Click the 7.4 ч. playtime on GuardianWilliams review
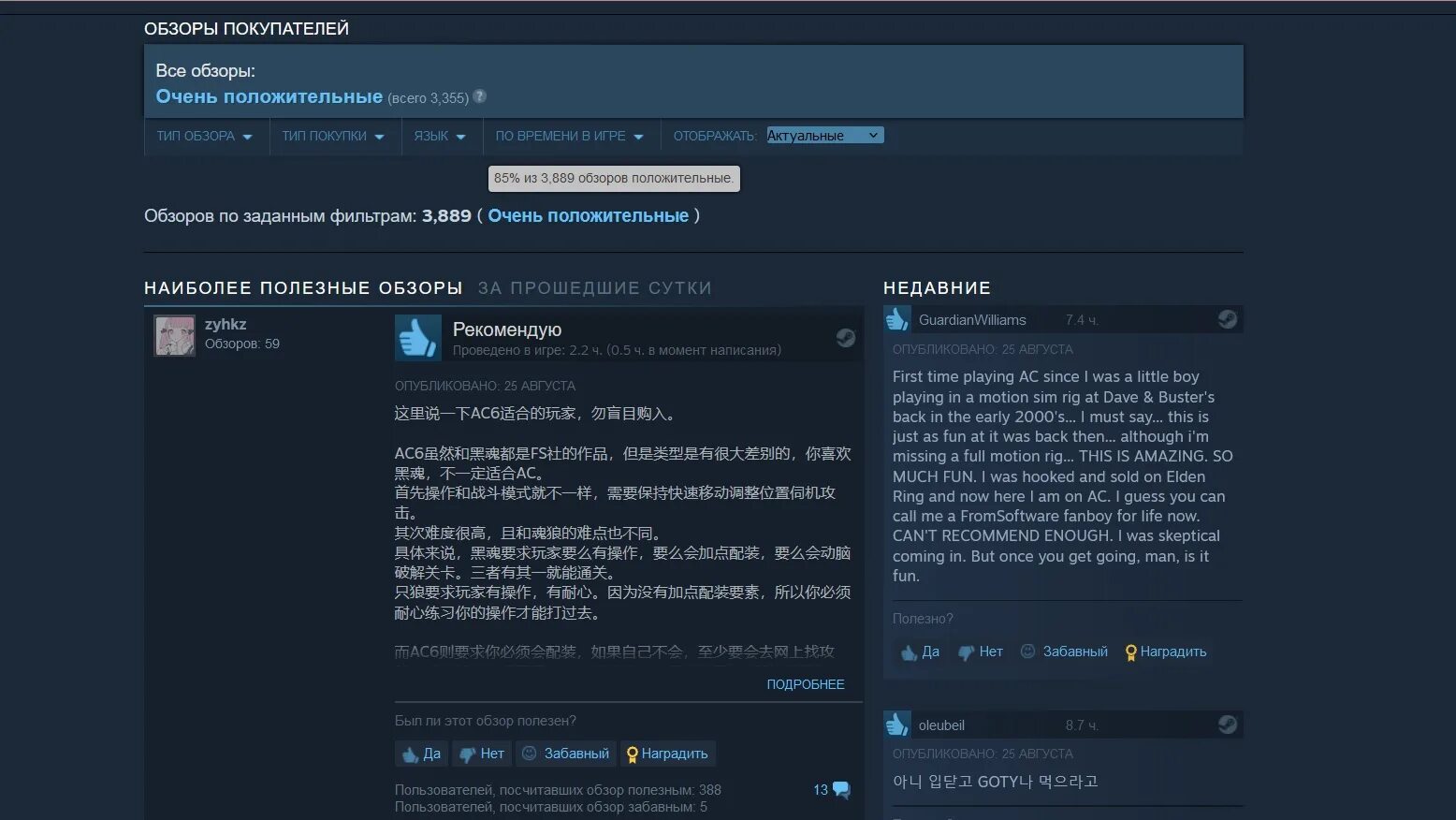Viewport: 1456px width, 820px height. tap(1082, 320)
